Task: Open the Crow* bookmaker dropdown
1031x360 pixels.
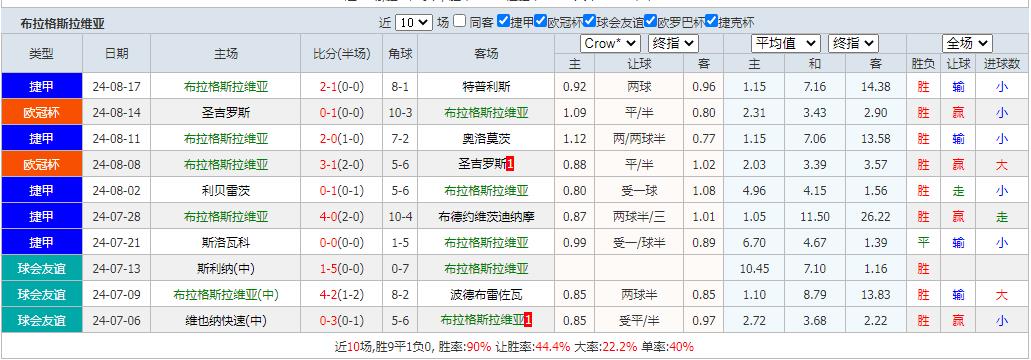Action: (610, 43)
